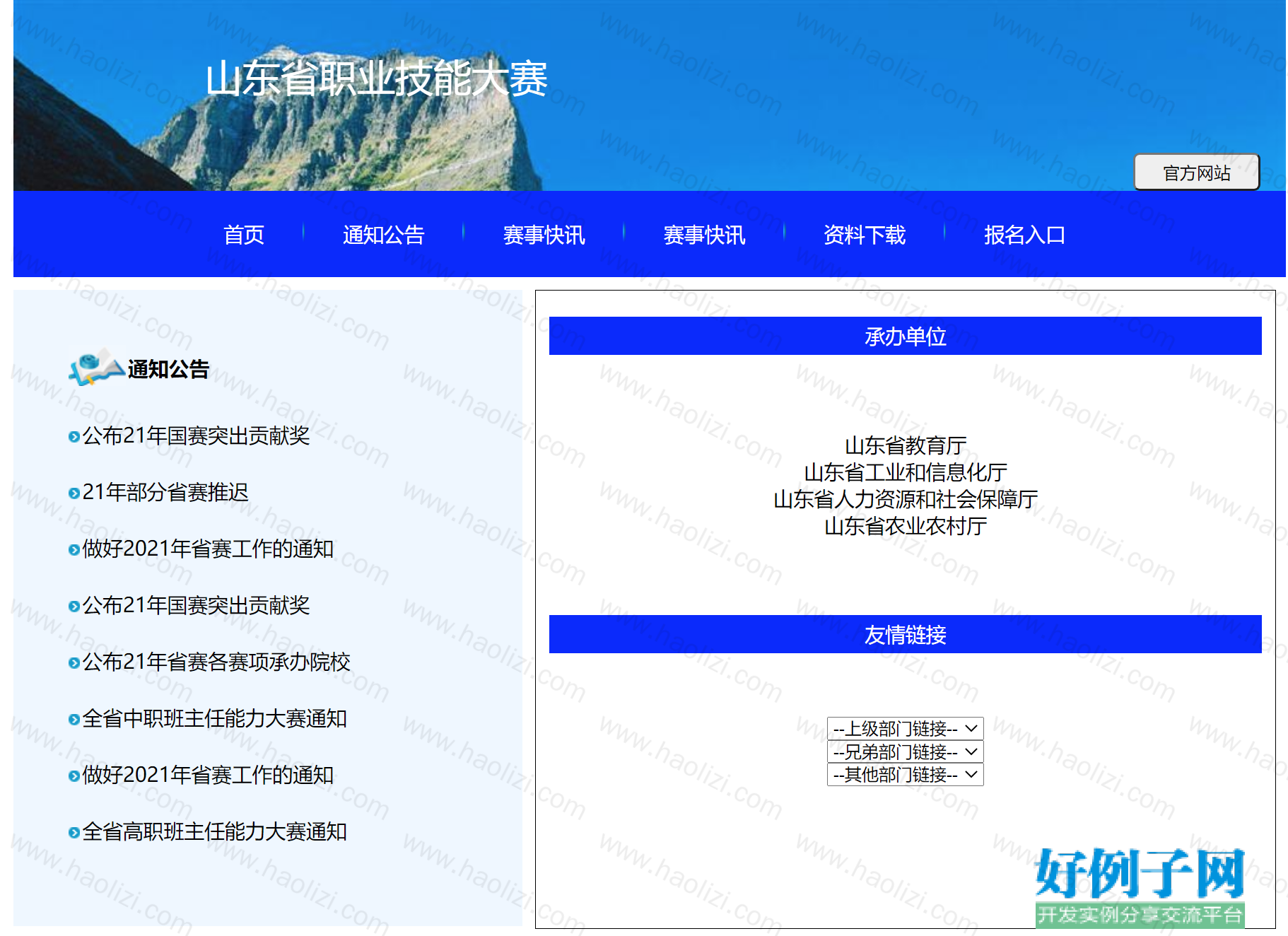Expand the 上级部门链接 dropdown
The width and height of the screenshot is (1288, 936).
click(905, 728)
